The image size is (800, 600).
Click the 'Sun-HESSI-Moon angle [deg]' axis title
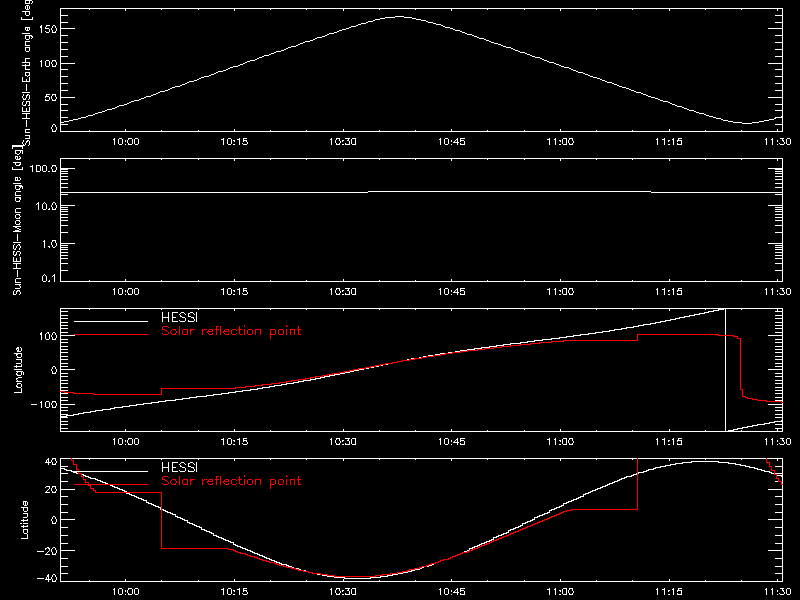pos(17,220)
